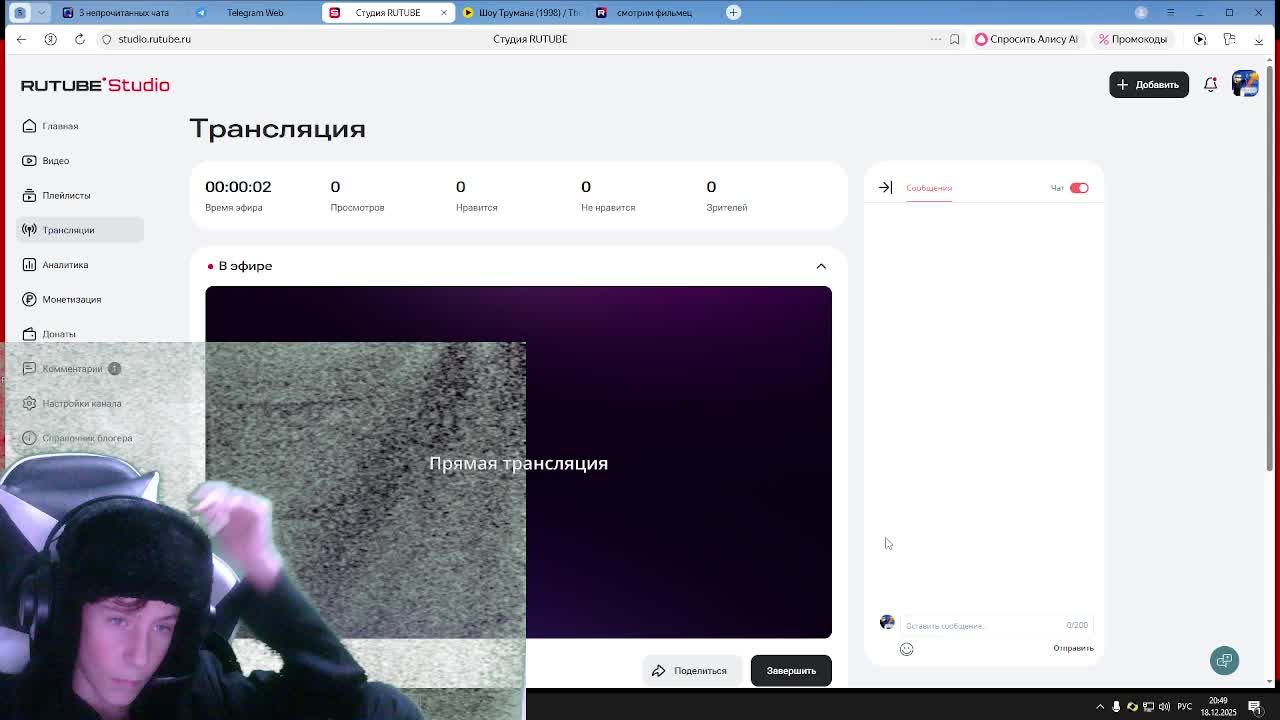
Task: Open the Аналитика chart icon
Action: pyautogui.click(x=29, y=264)
